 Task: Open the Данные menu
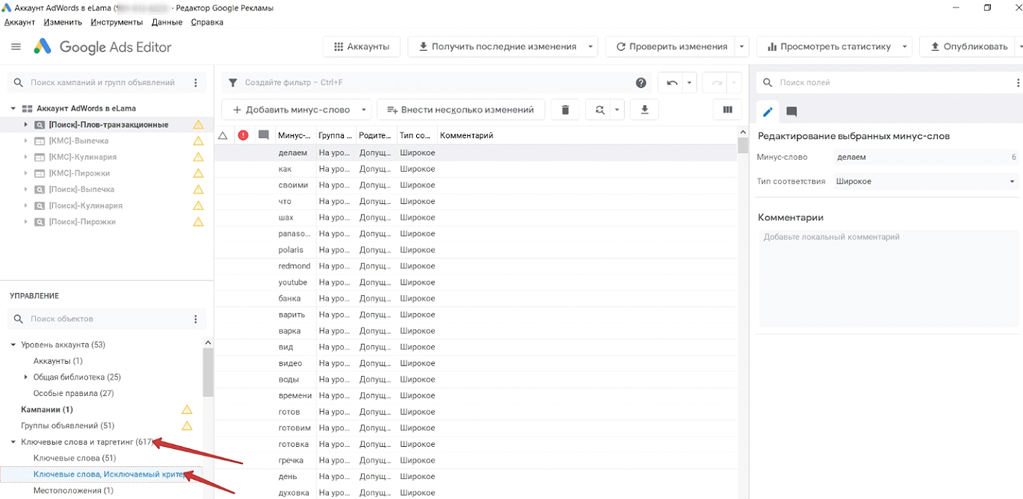point(167,22)
